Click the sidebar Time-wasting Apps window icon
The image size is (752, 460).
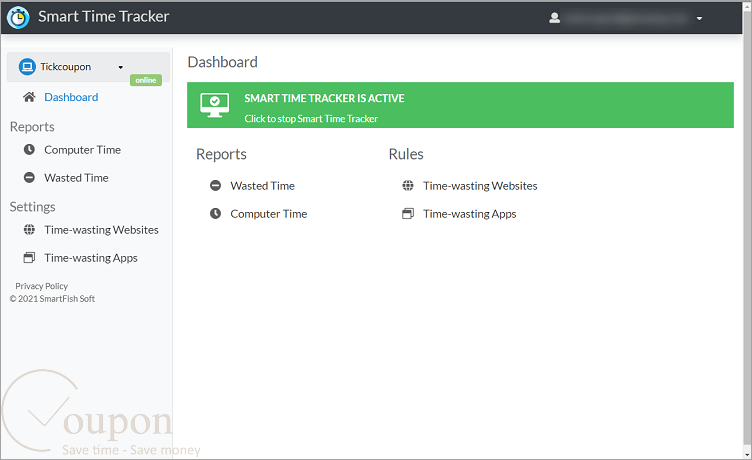click(x=29, y=258)
